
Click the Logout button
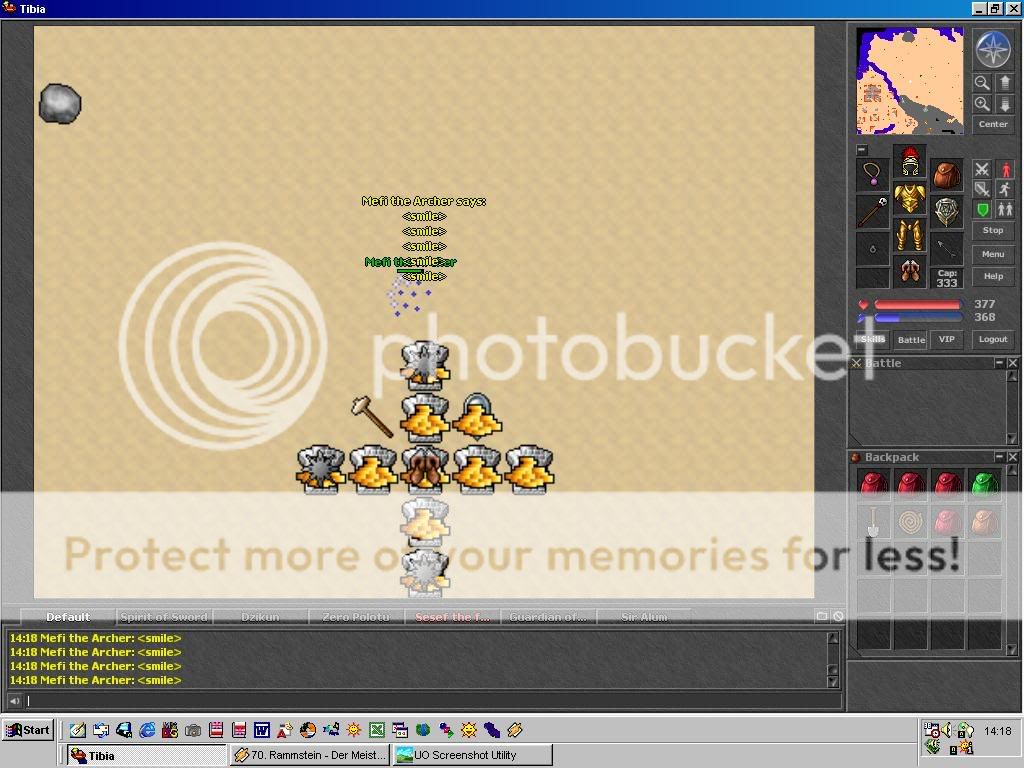tap(993, 339)
